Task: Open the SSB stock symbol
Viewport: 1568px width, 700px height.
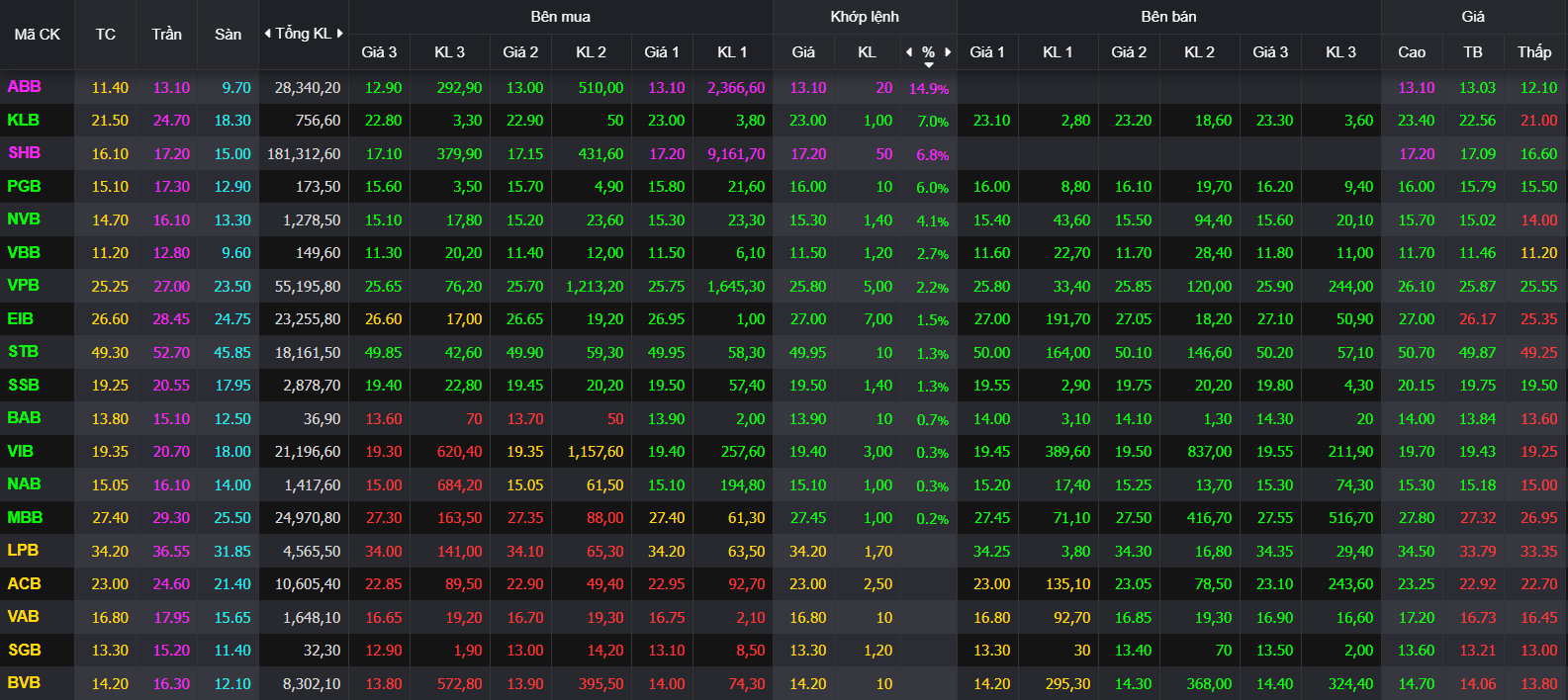Action: click(23, 386)
